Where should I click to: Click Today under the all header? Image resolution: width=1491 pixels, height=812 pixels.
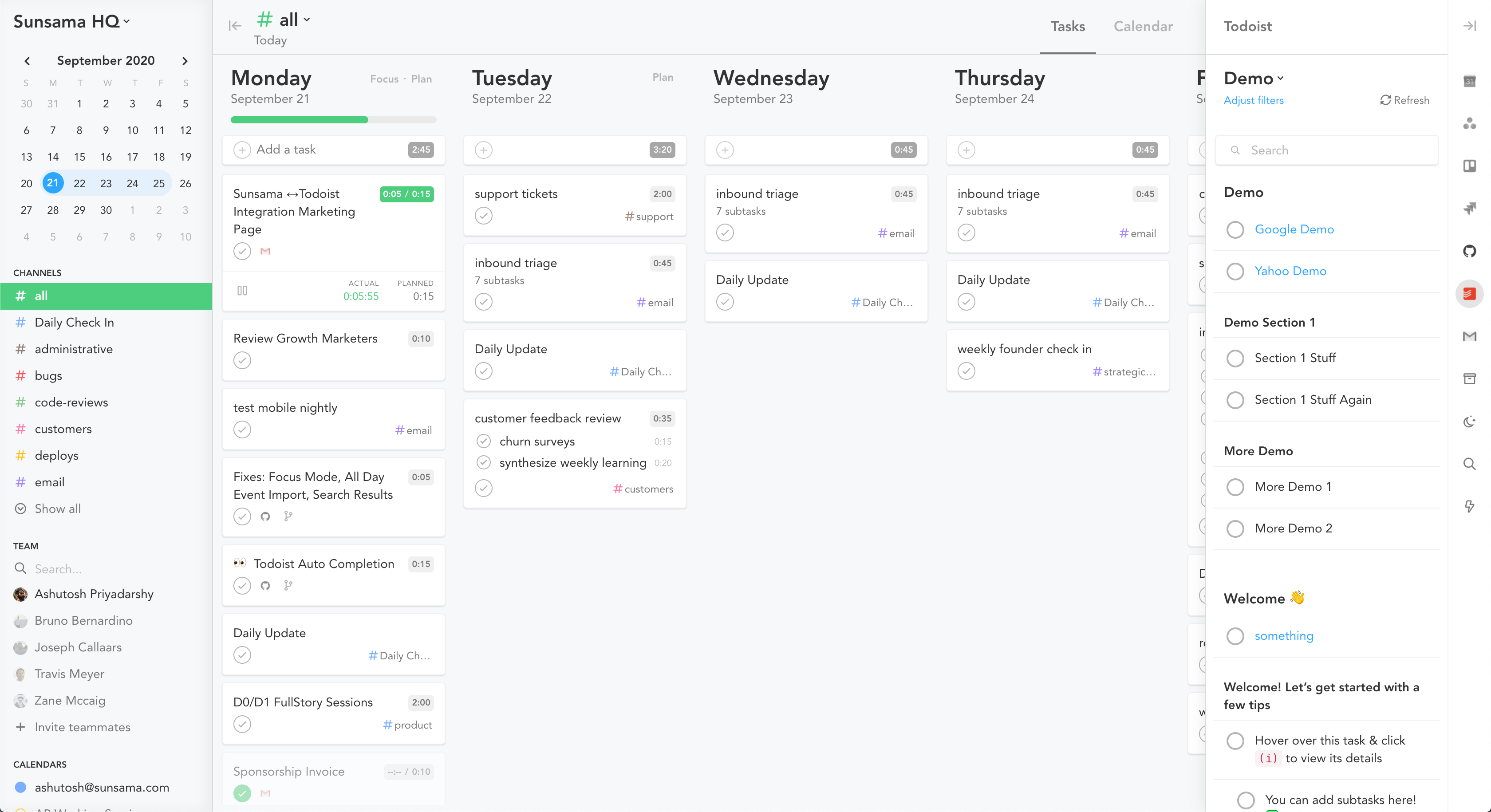[x=270, y=40]
